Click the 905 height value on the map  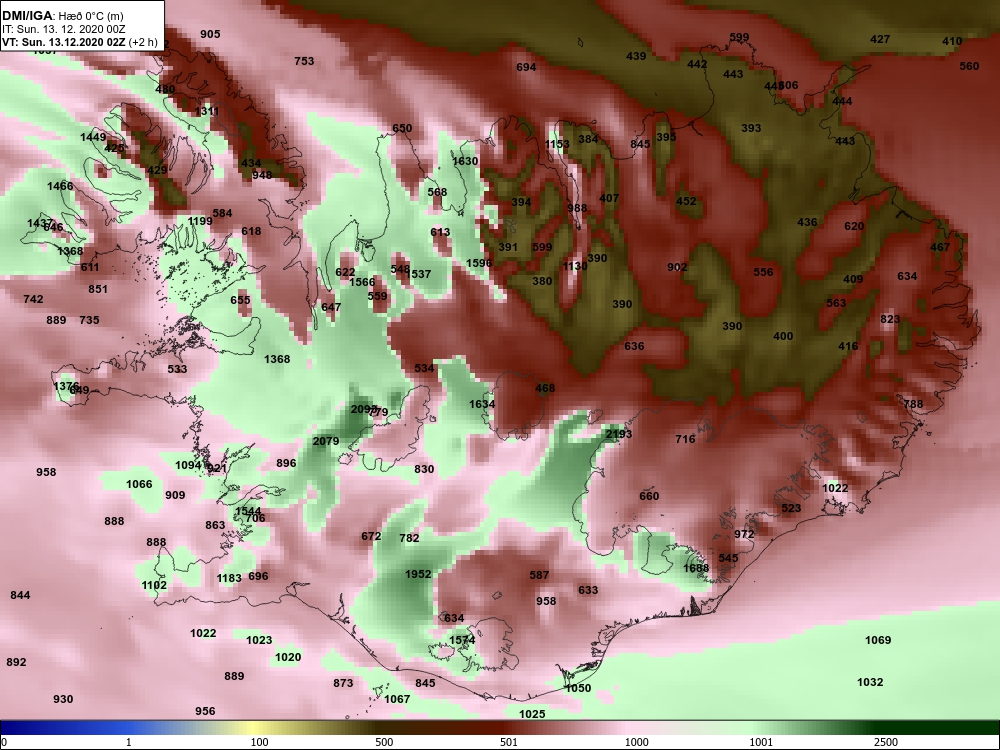point(210,34)
